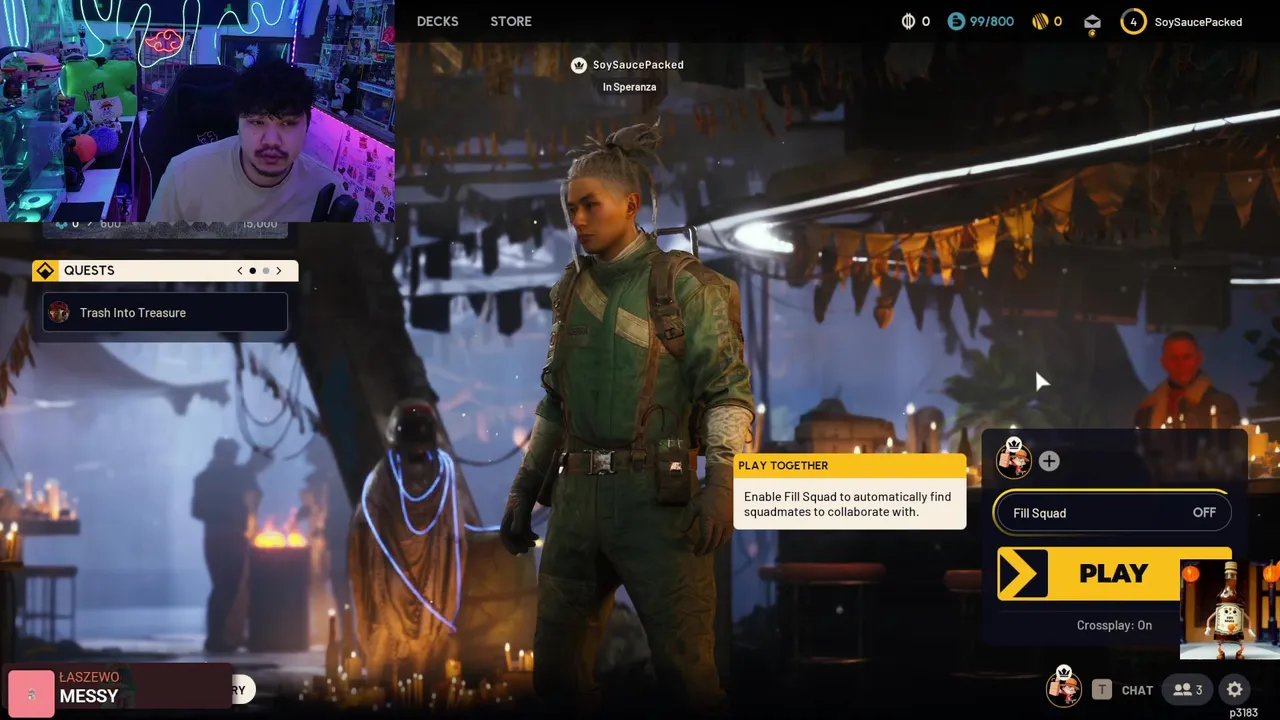The height and width of the screenshot is (720, 1280).
Task: Open the Trash Into Treasure quest
Action: click(165, 313)
